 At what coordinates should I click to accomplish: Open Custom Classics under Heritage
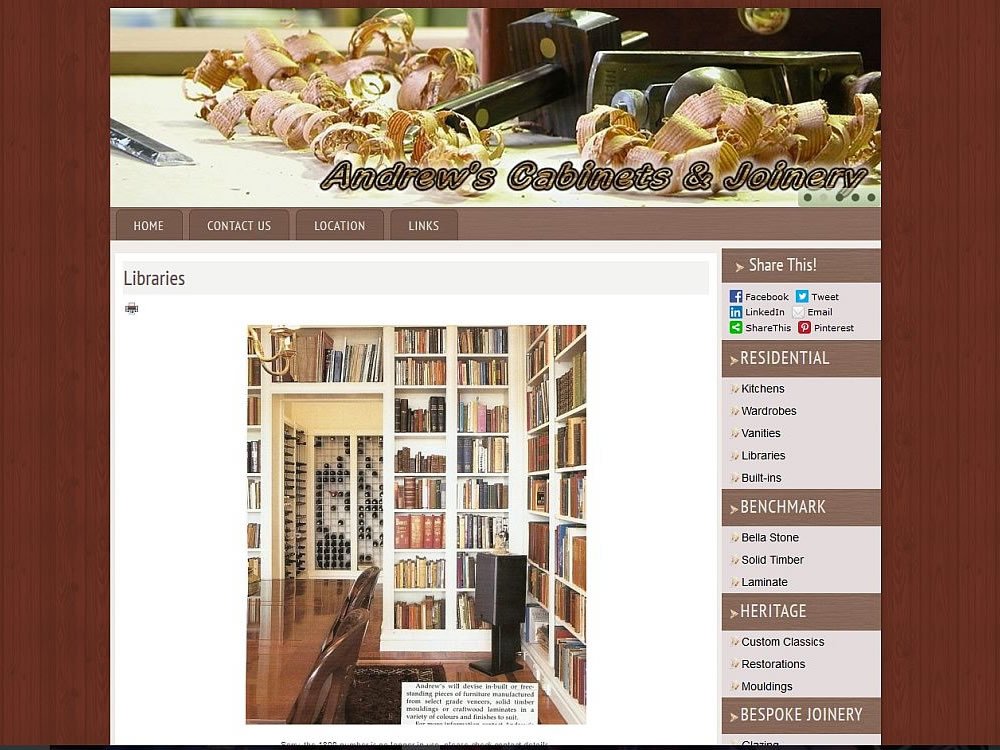(782, 642)
